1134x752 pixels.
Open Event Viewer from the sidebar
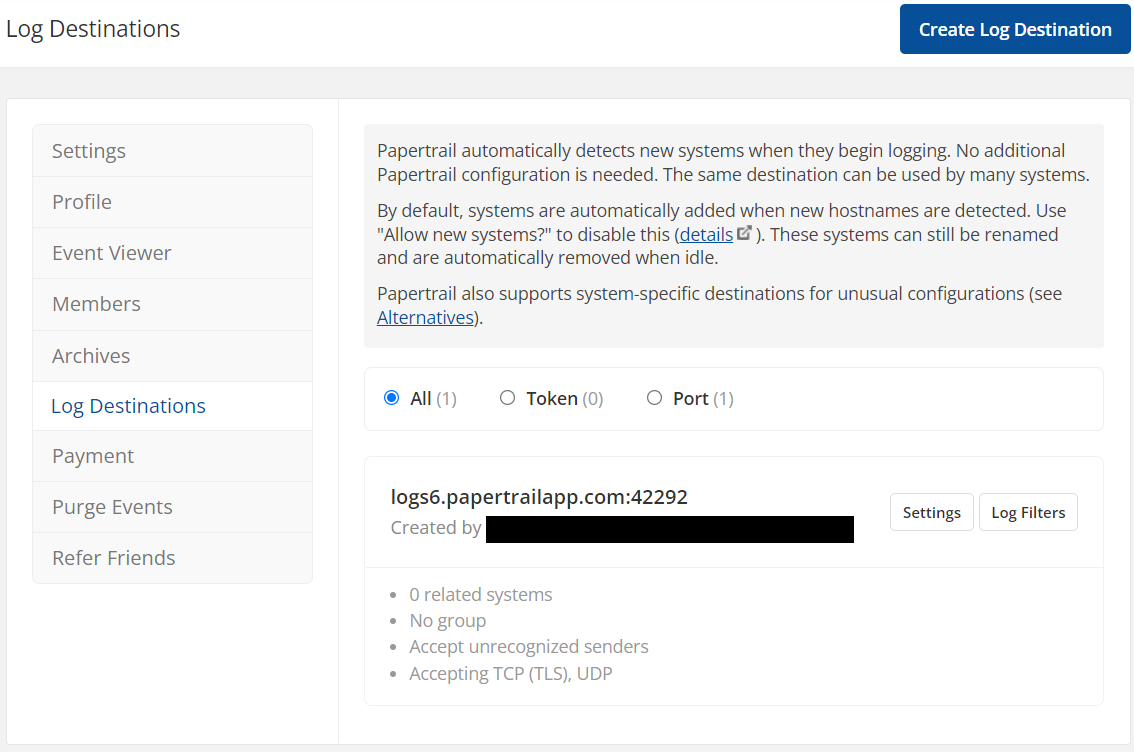172,253
